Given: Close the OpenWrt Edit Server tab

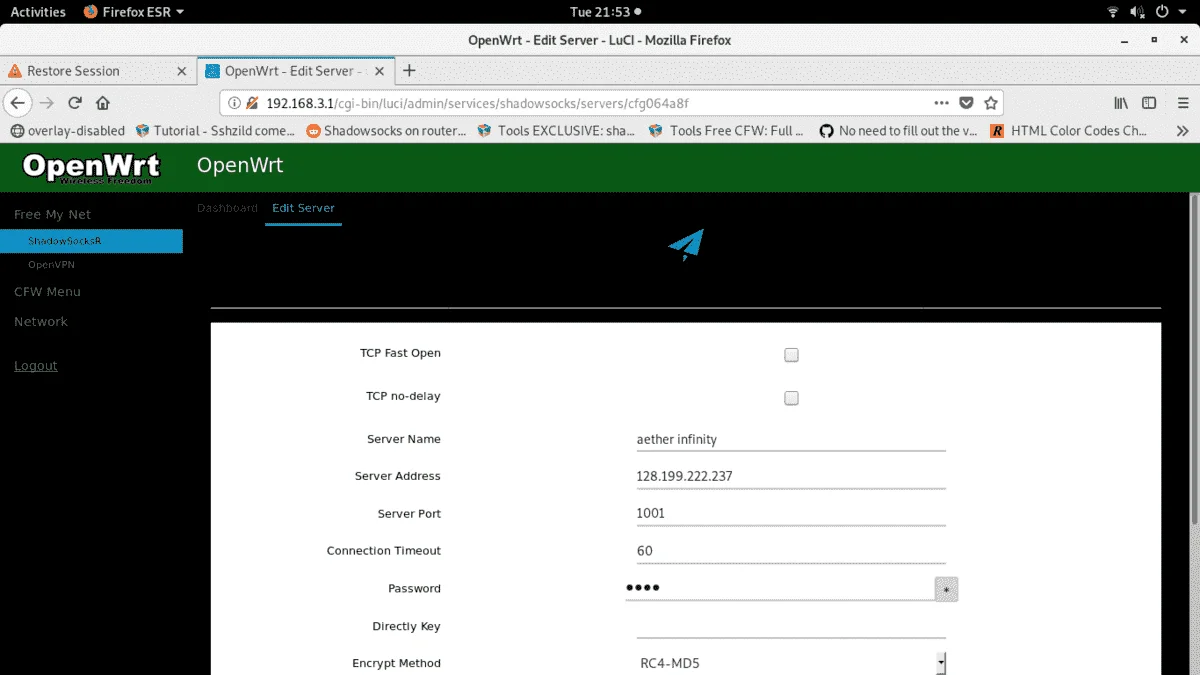Looking at the screenshot, I should [379, 71].
